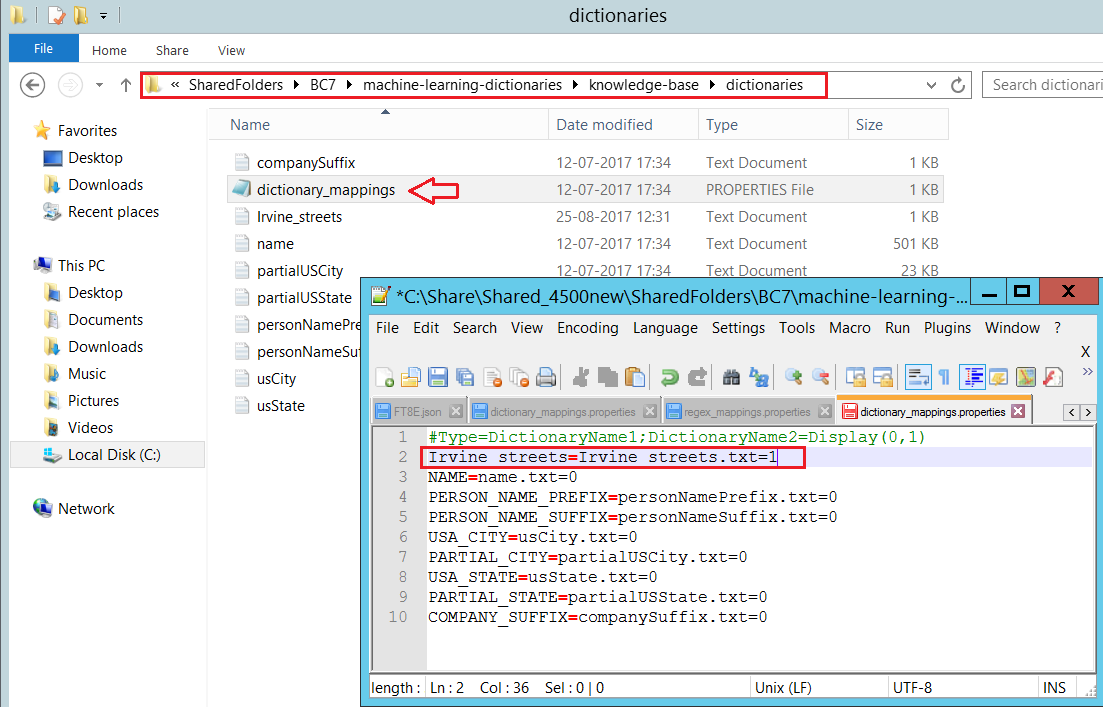
Task: Open the recent locations dropdown arrow
Action: pos(99,85)
